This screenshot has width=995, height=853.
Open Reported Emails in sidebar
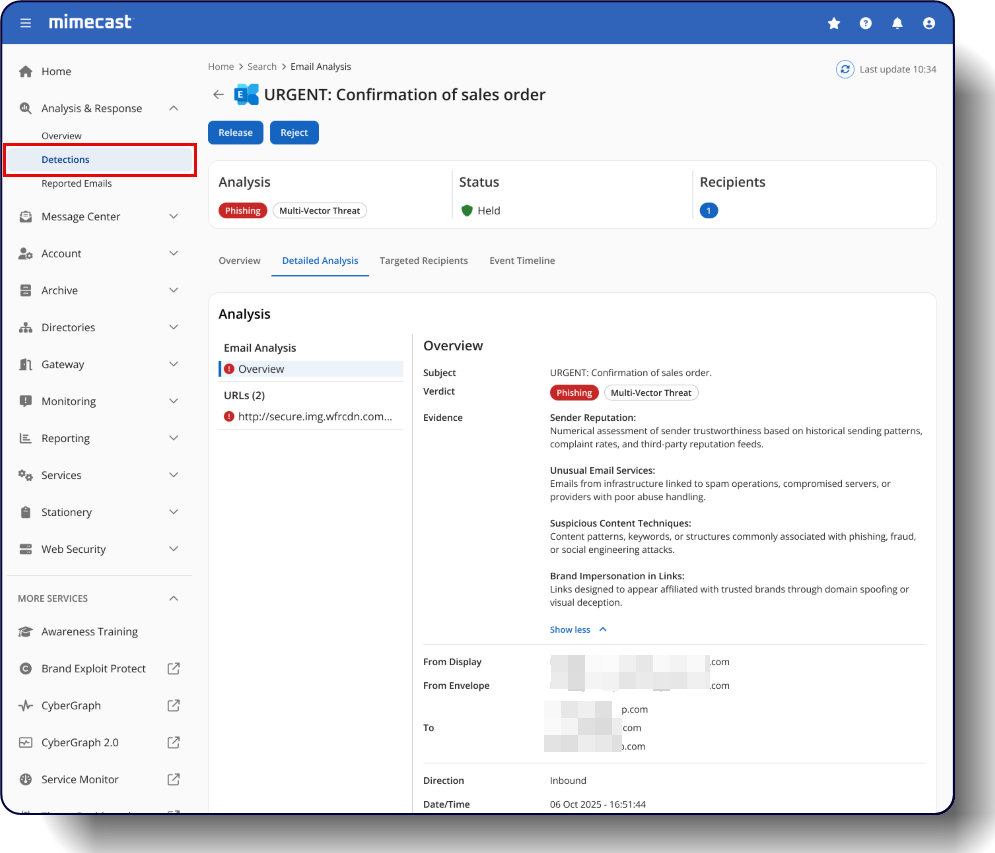[x=76, y=184]
